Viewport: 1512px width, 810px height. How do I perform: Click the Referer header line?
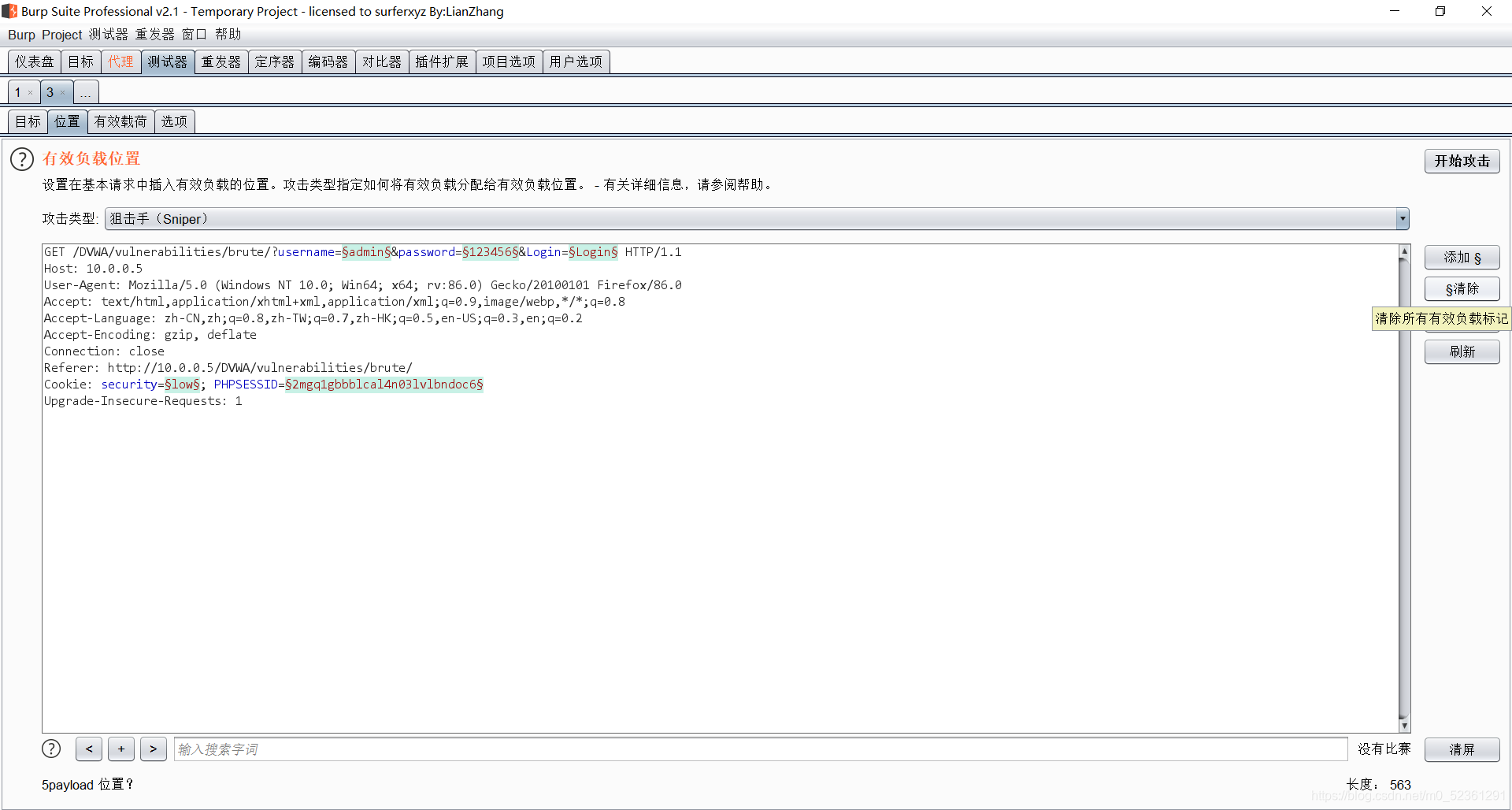point(228,368)
